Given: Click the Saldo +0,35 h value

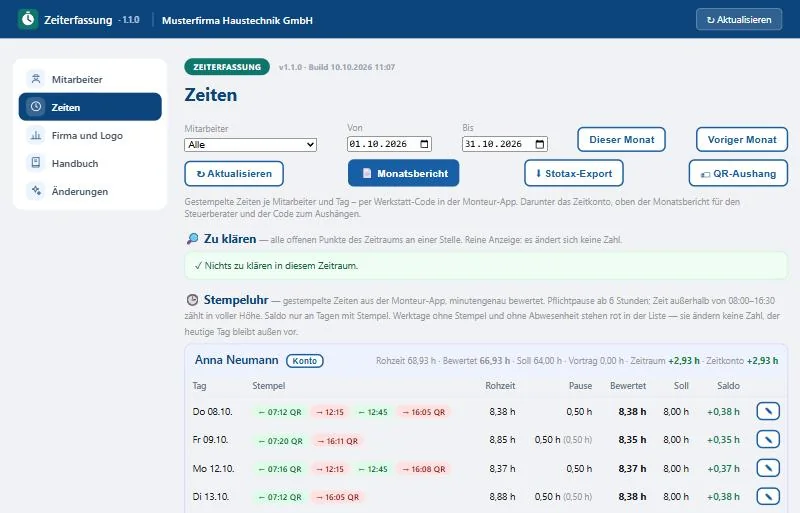Looking at the screenshot, I should [723, 439].
